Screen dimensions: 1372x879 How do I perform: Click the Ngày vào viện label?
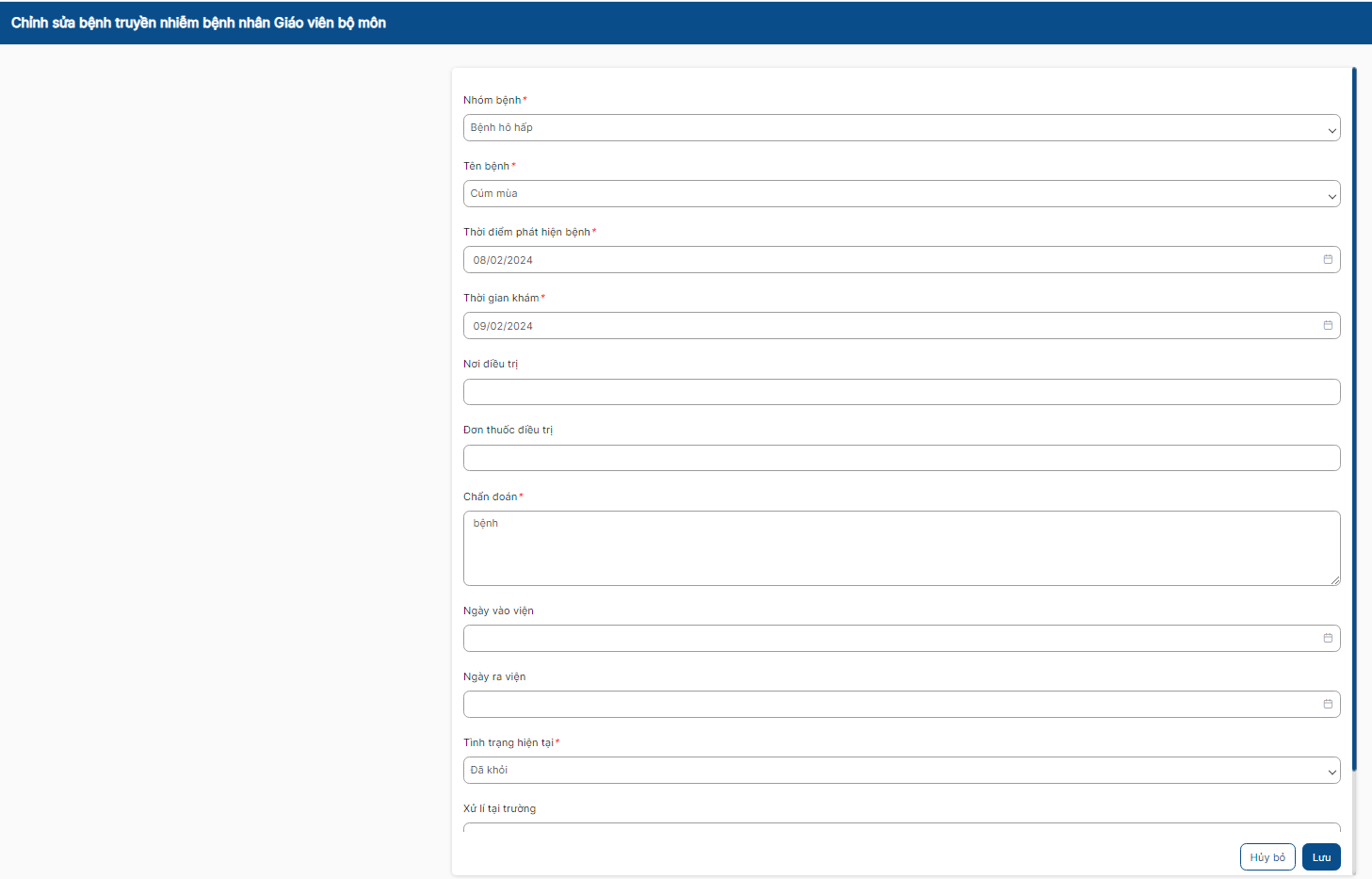tap(498, 611)
